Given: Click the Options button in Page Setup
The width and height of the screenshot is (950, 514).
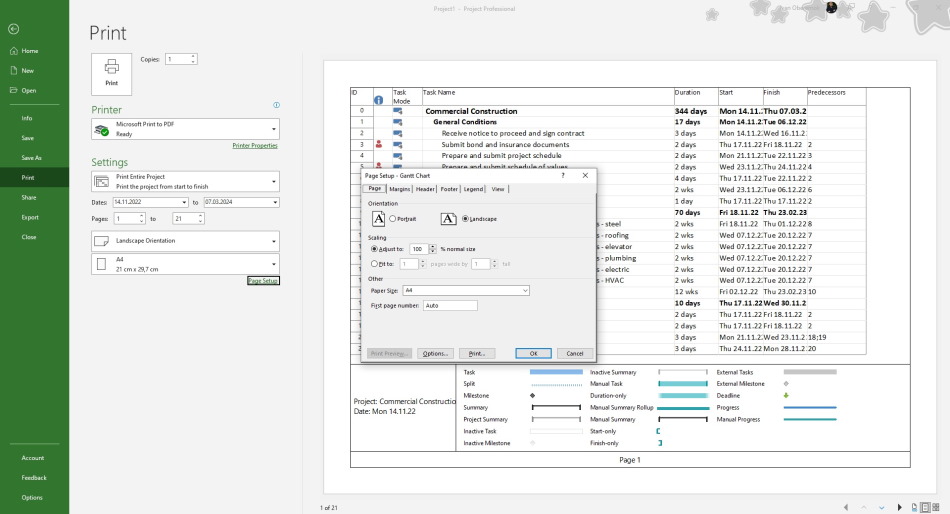Looking at the screenshot, I should 435,353.
